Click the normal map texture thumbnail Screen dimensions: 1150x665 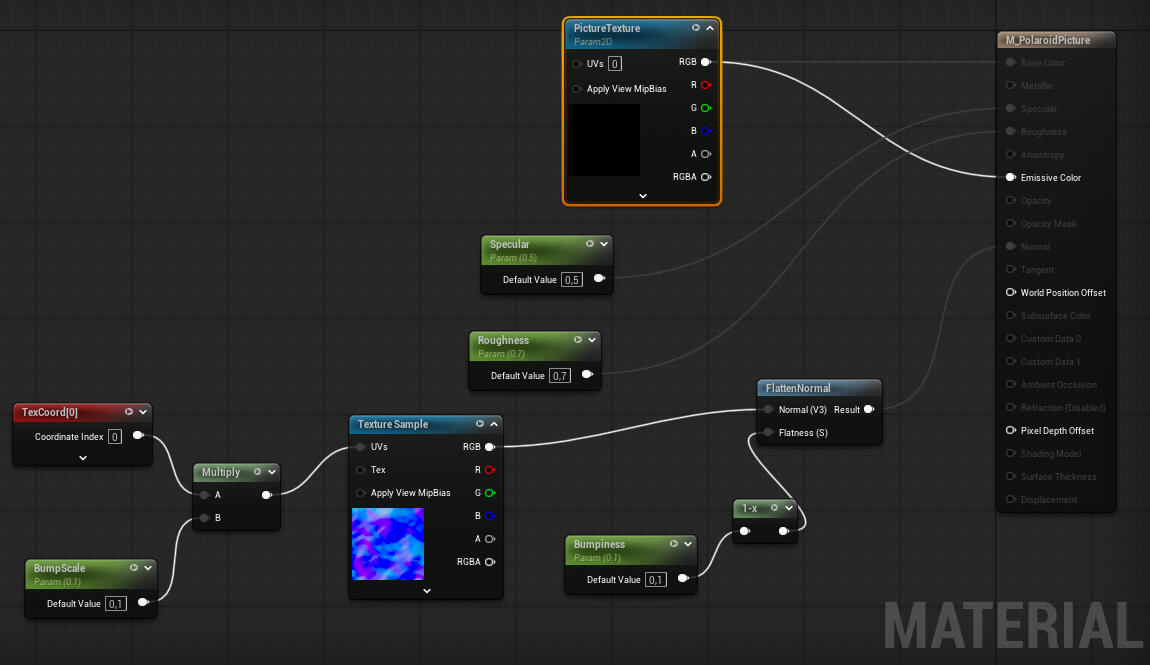tap(388, 544)
